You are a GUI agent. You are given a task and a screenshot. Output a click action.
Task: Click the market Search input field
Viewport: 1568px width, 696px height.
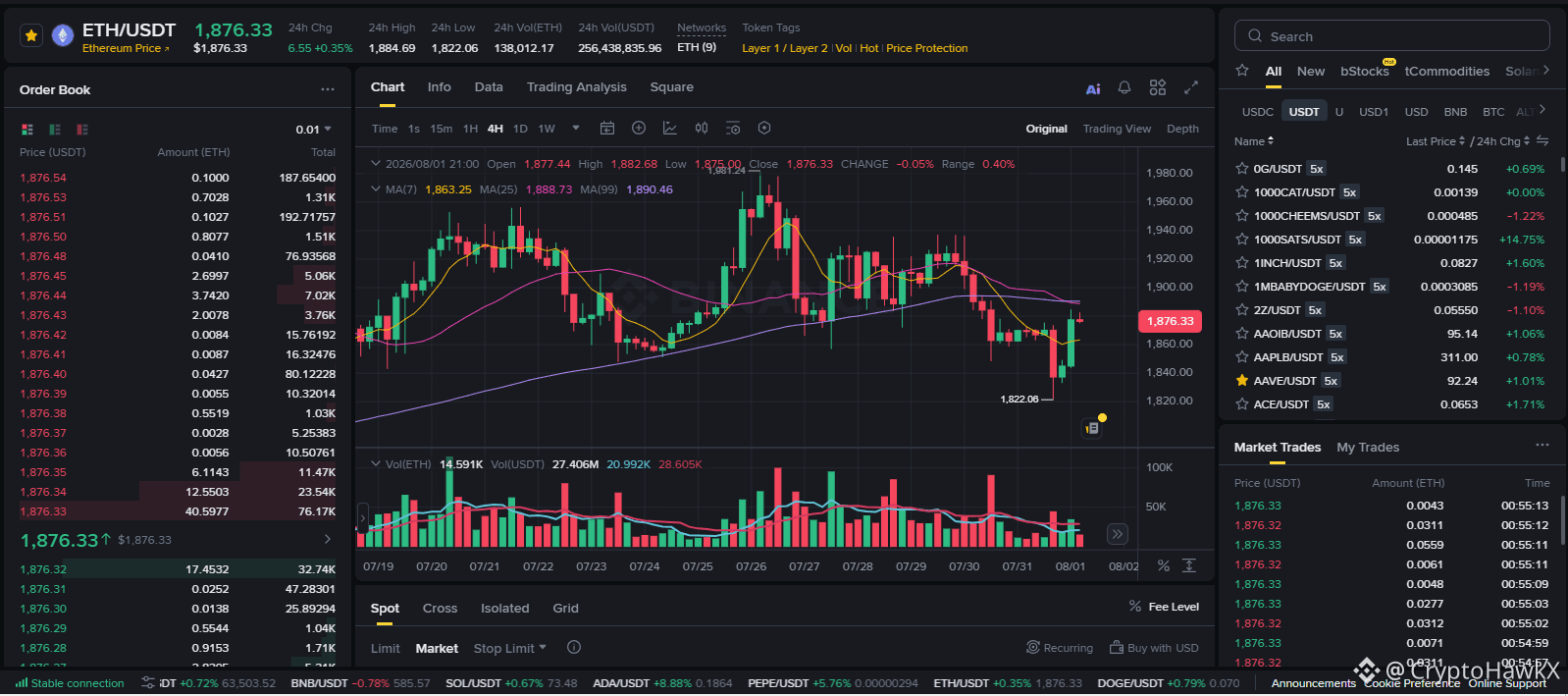point(1391,36)
